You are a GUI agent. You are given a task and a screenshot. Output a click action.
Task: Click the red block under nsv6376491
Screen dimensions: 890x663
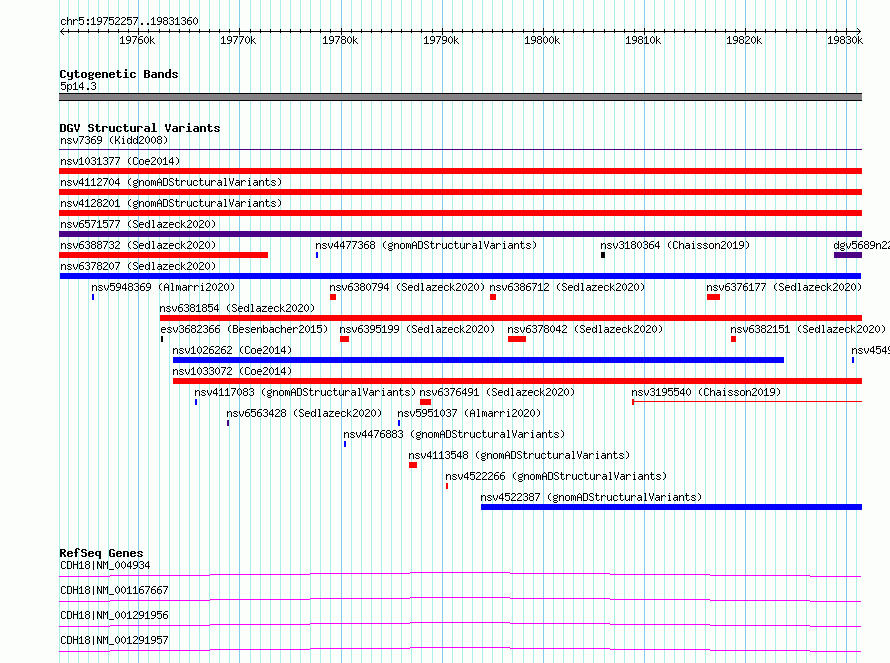(425, 402)
